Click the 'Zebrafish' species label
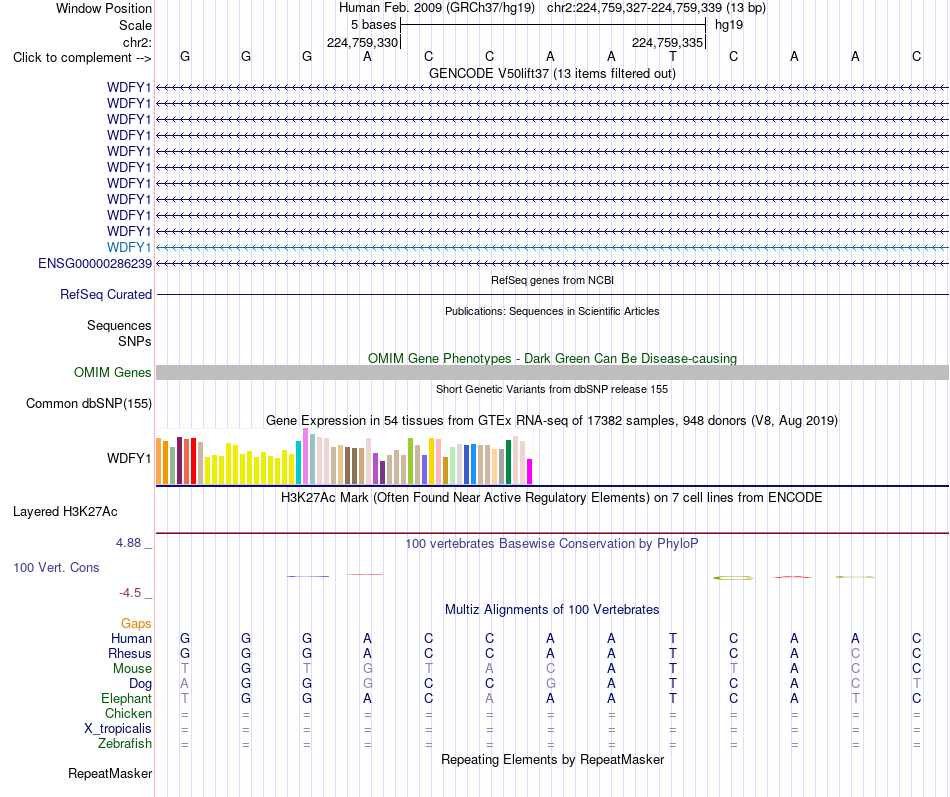 click(125, 744)
